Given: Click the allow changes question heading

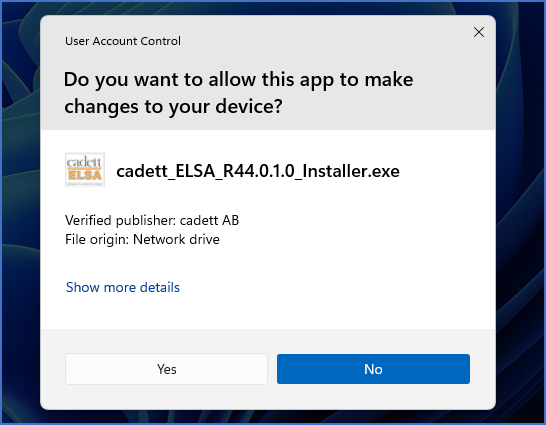Looking at the screenshot, I should tap(239, 93).
